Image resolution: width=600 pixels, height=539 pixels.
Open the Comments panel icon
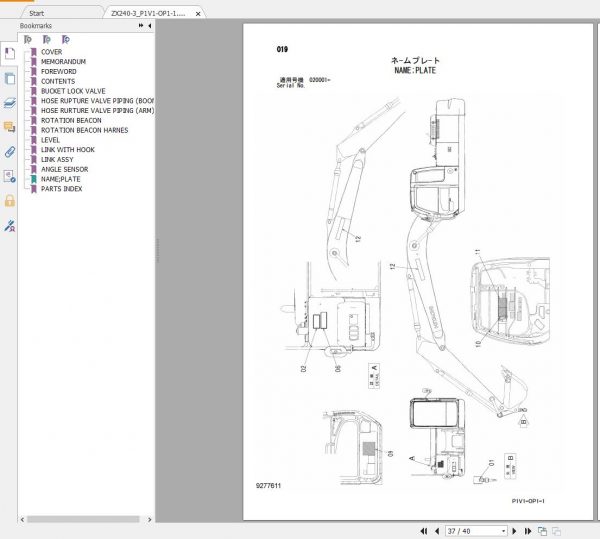10,127
